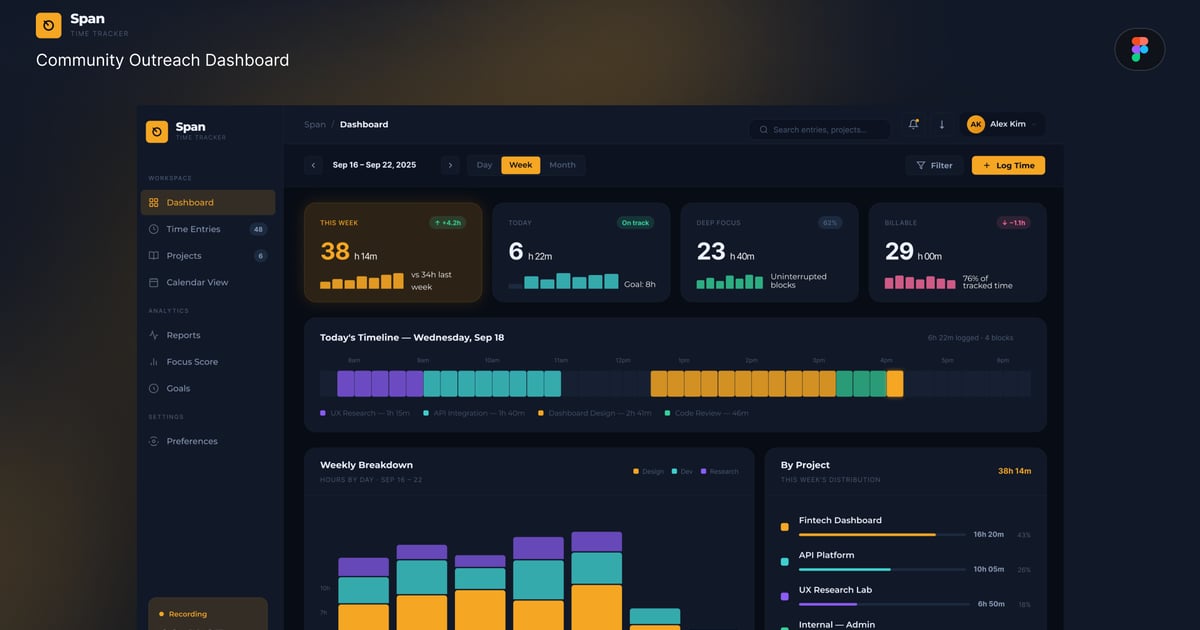Click the UX Research legend swatch

[x=323, y=413]
